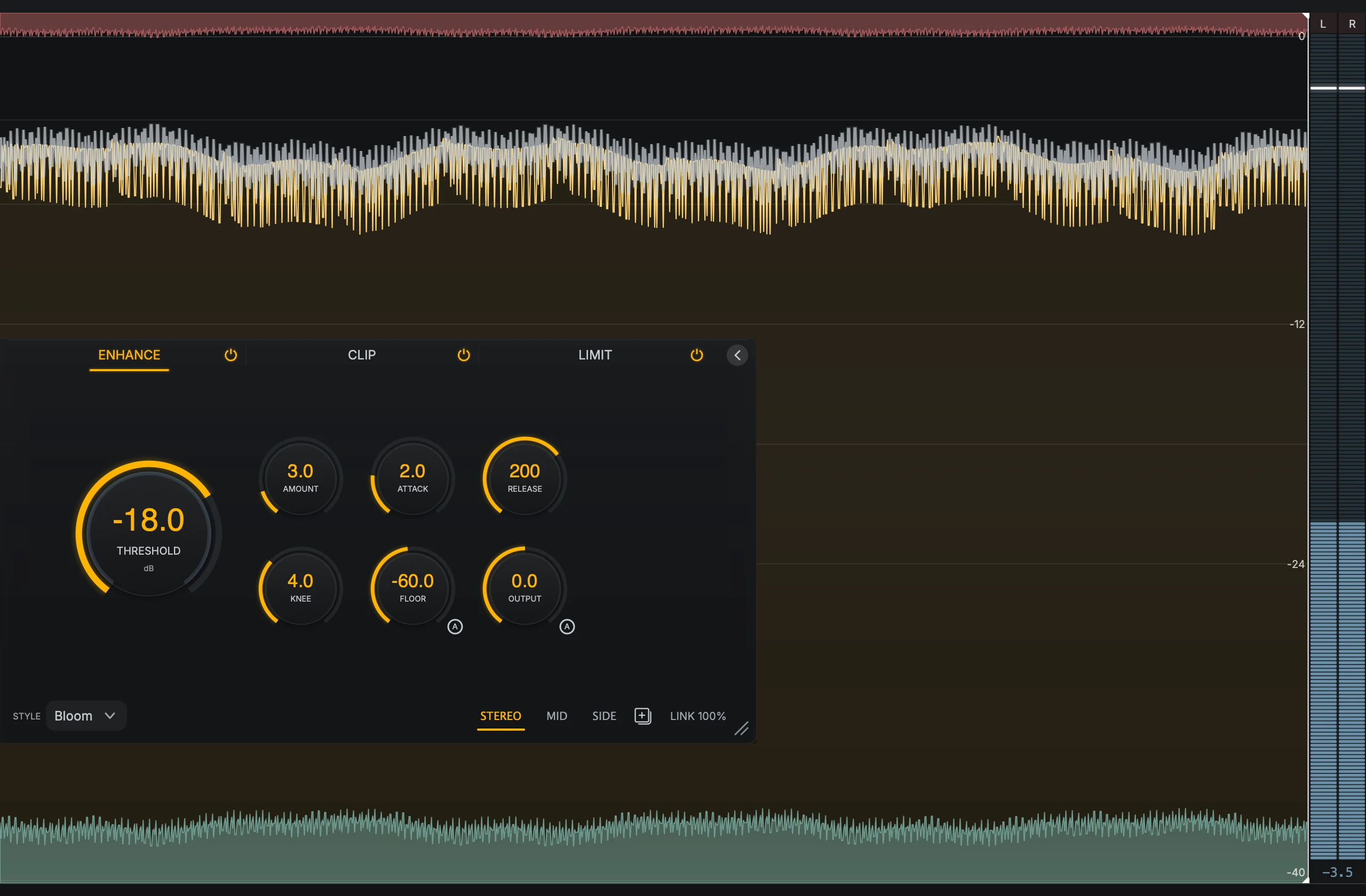The height and width of the screenshot is (896, 1366).
Task: Toggle auto mode icon beside Floor knob
Action: pos(455,626)
